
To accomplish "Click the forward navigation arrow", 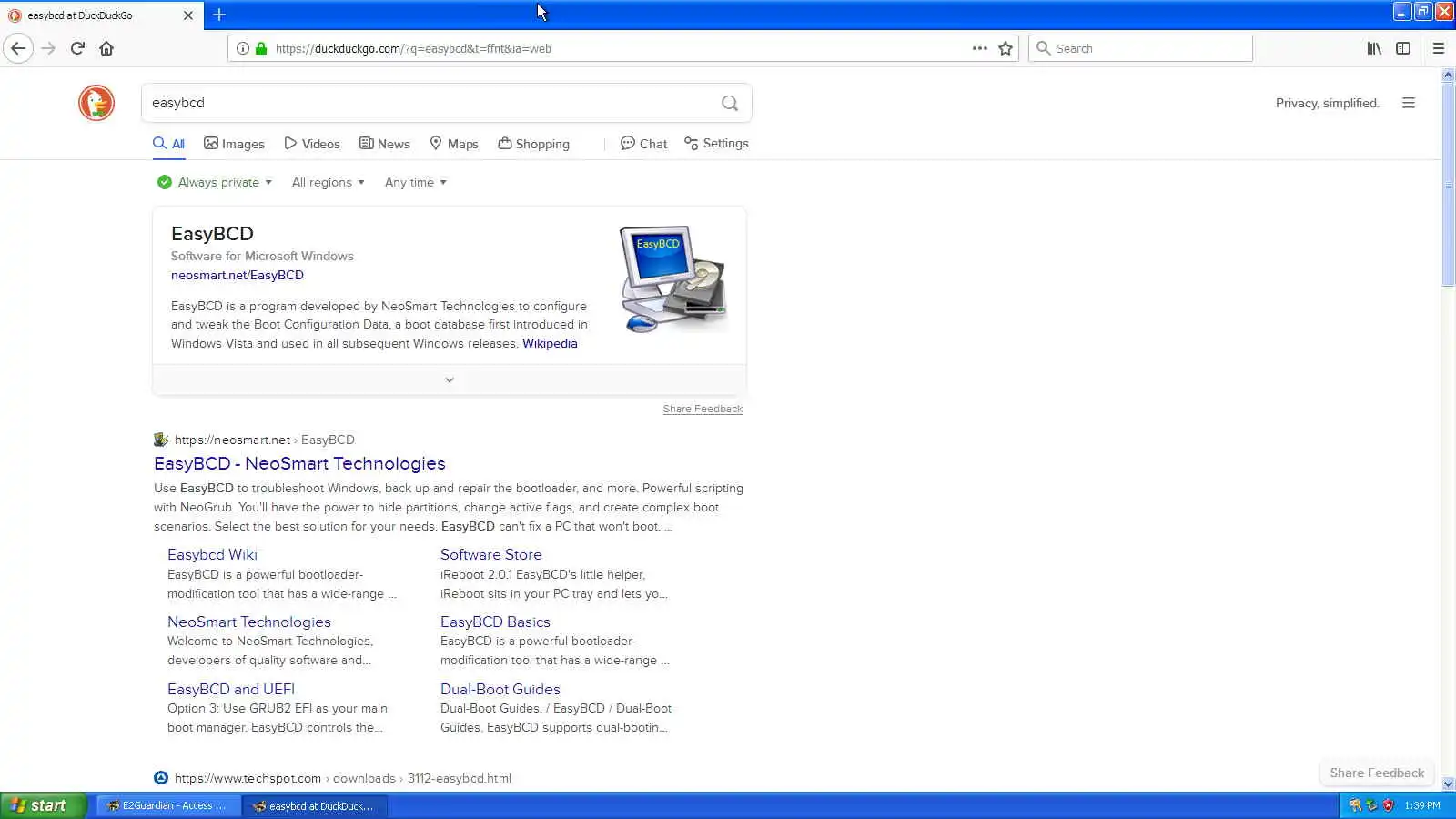I will pos(49,48).
